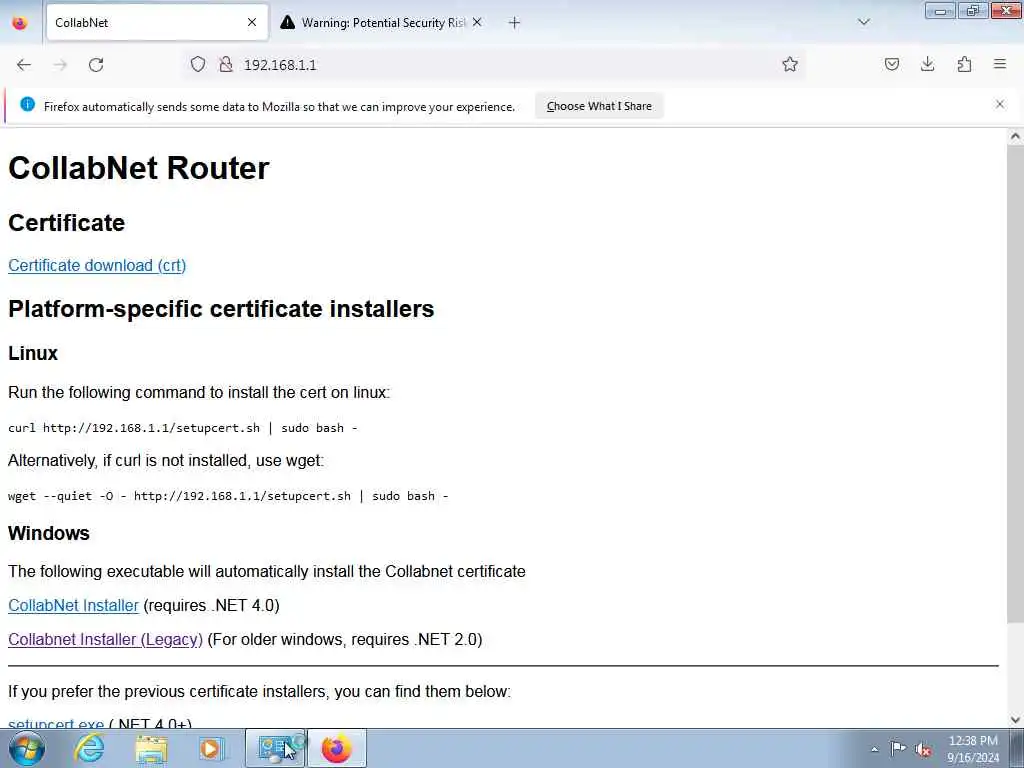Click the network control panel taskbar icon
The image size is (1024, 768).
[275, 748]
